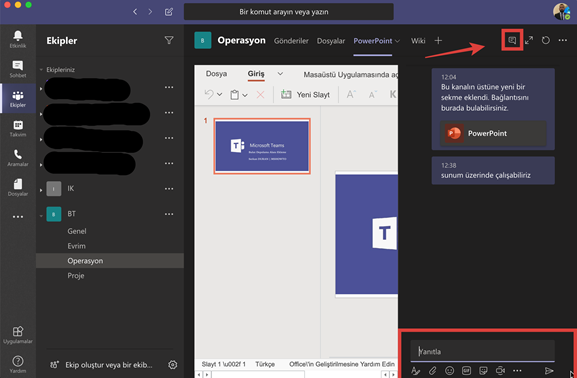Collapse the Ekipleriniz group

[41, 70]
